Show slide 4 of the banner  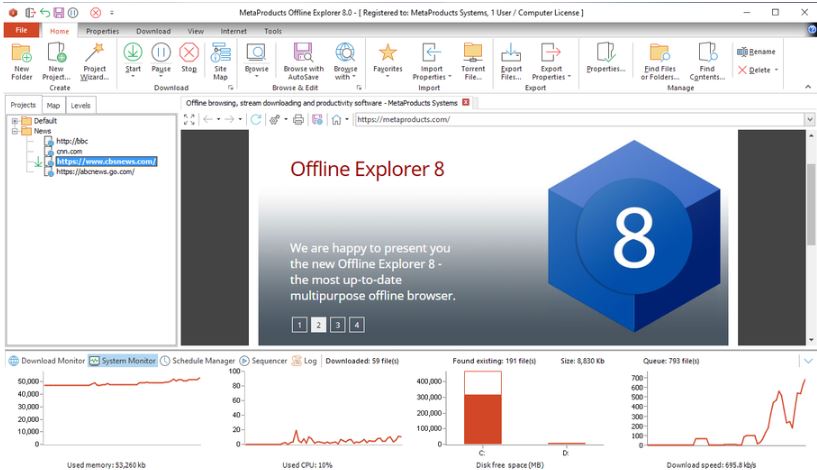pos(357,325)
